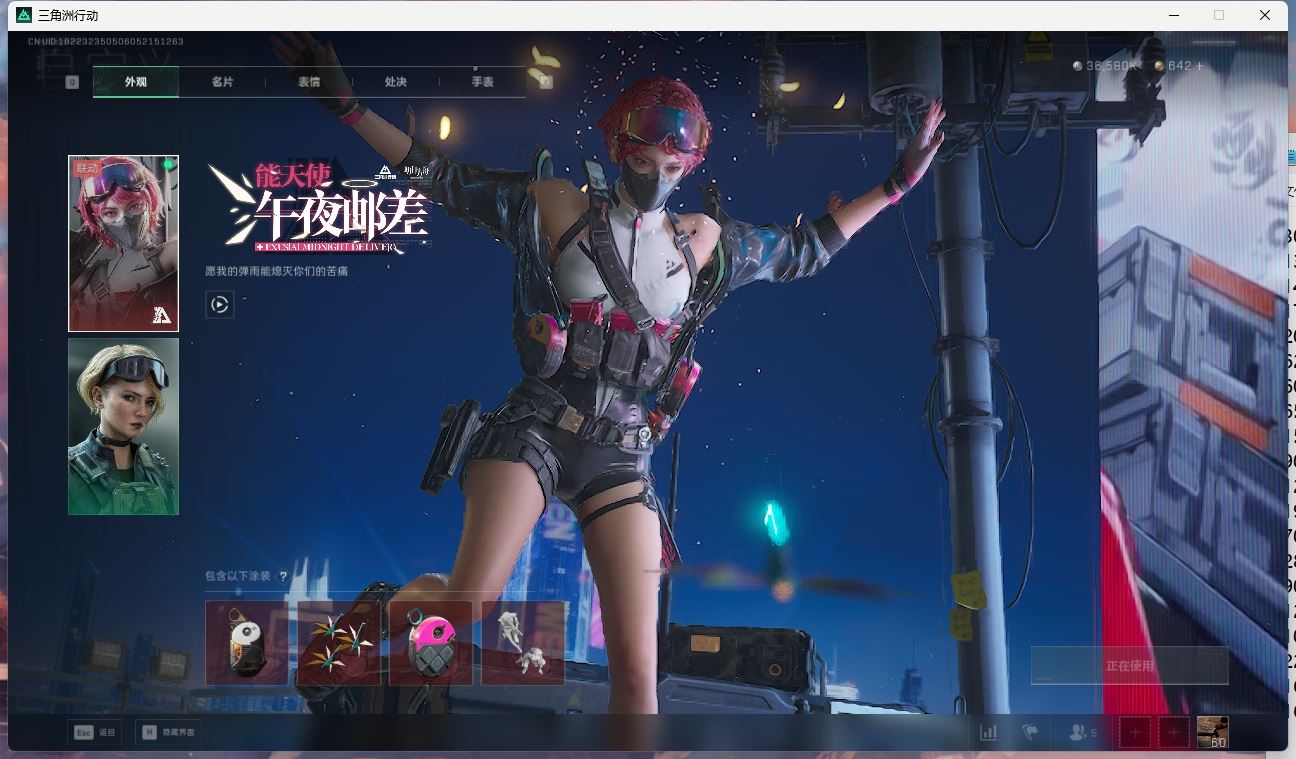Screen dimensions: 1296x759
Task: Click the 正在使用 button
Action: tap(1129, 665)
